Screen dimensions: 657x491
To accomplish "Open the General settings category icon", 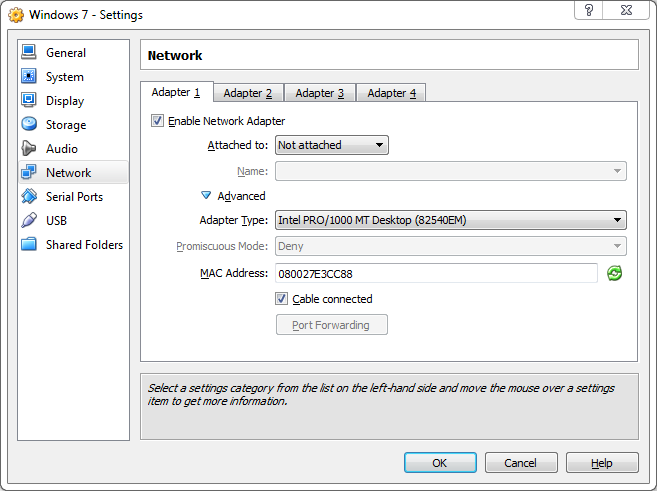I will point(29,53).
